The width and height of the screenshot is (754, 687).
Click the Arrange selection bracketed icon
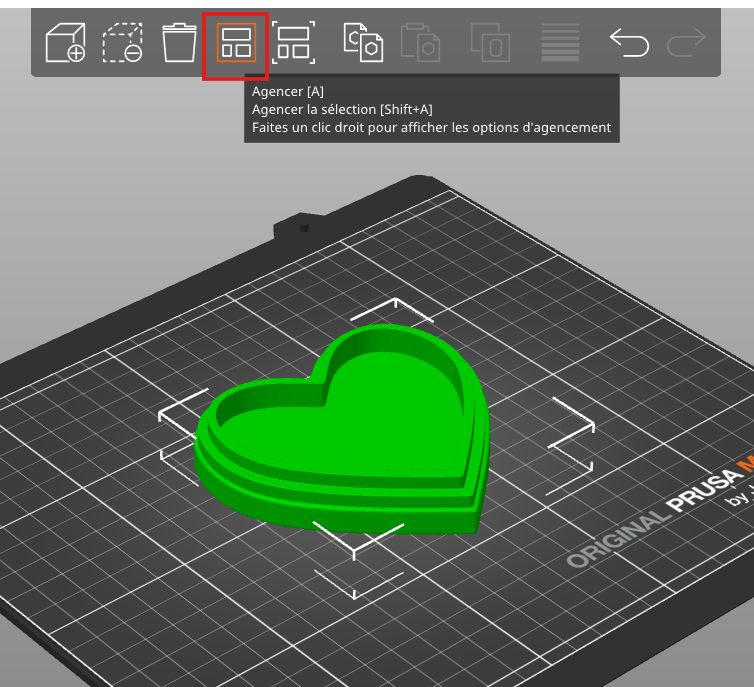(x=293, y=43)
